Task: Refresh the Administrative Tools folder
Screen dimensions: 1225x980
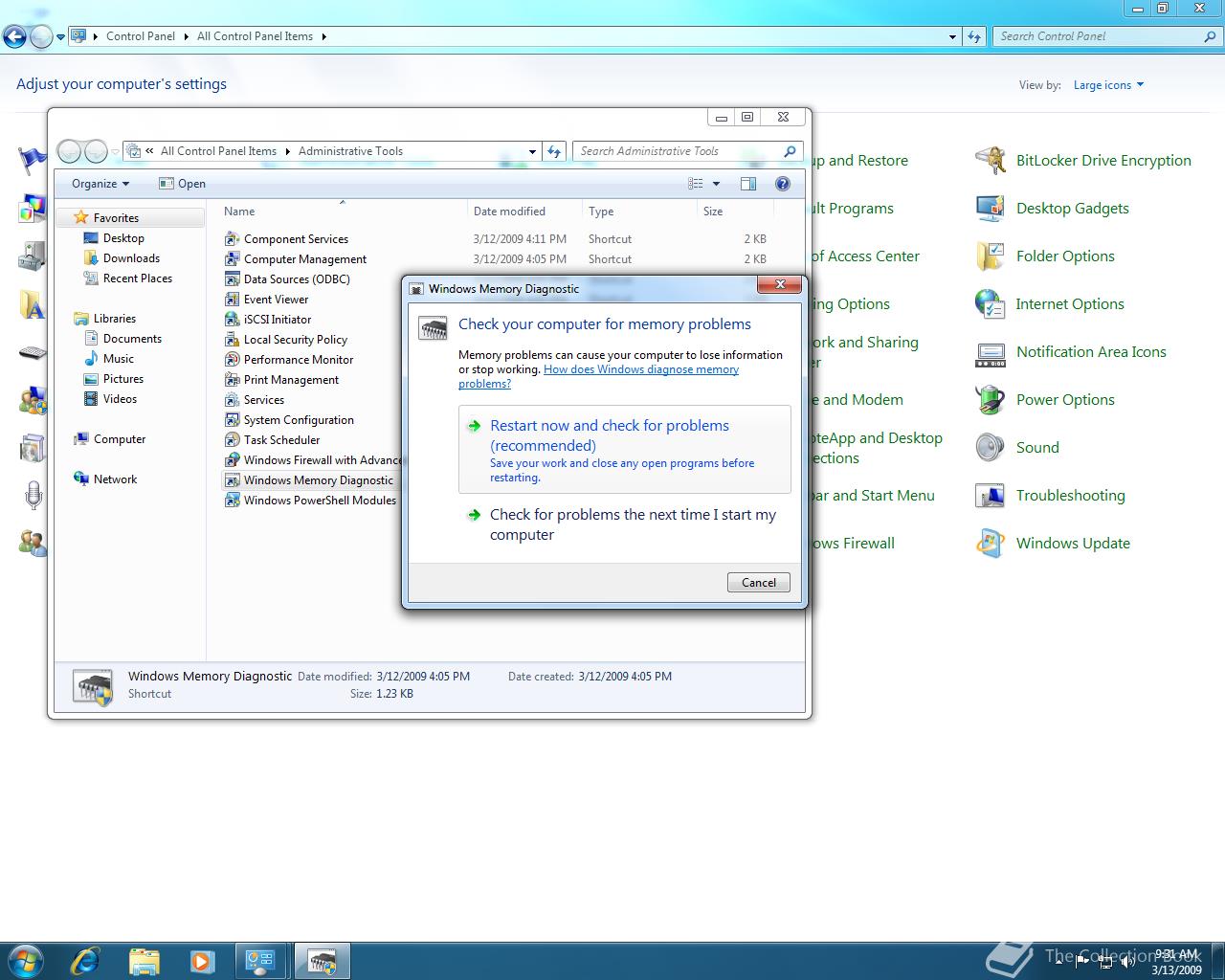Action: tap(554, 151)
